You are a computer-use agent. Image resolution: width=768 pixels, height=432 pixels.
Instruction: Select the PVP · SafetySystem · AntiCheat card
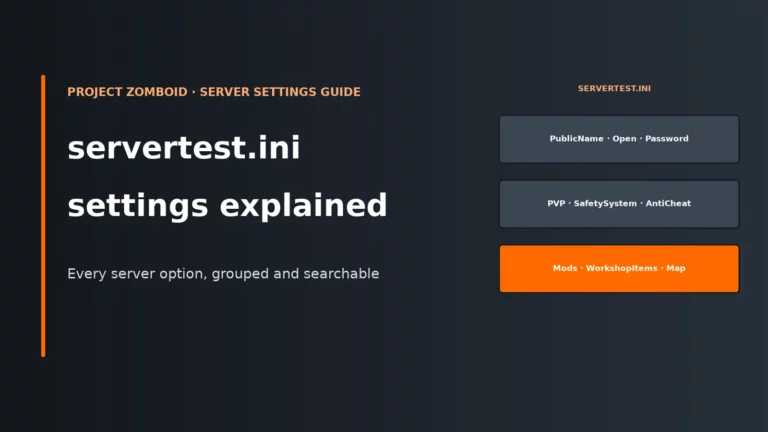click(x=619, y=204)
